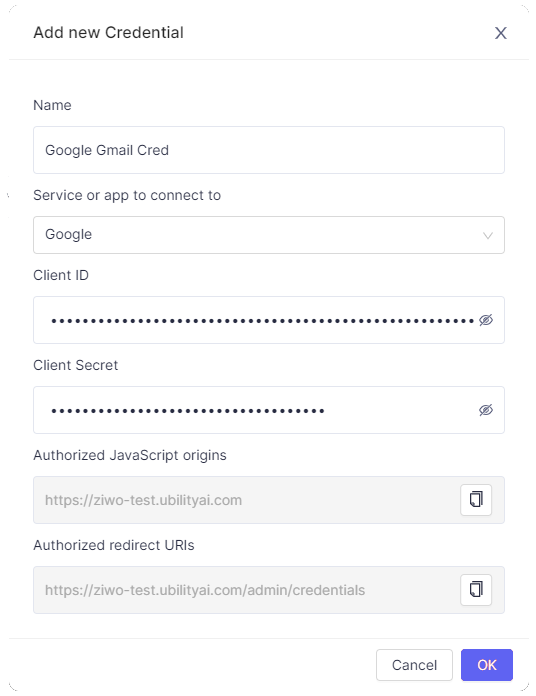Image resolution: width=536 pixels, height=696 pixels.
Task: Click the Client Secret label
Action: pos(75,365)
